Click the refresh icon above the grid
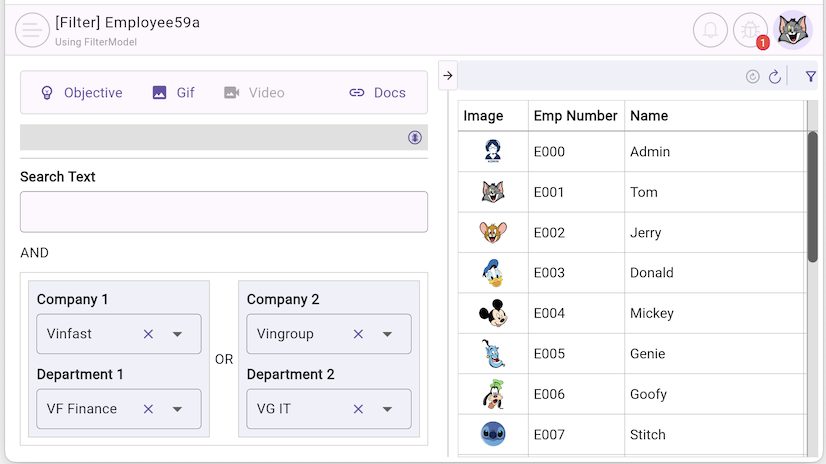The image size is (826, 464). 775,76
